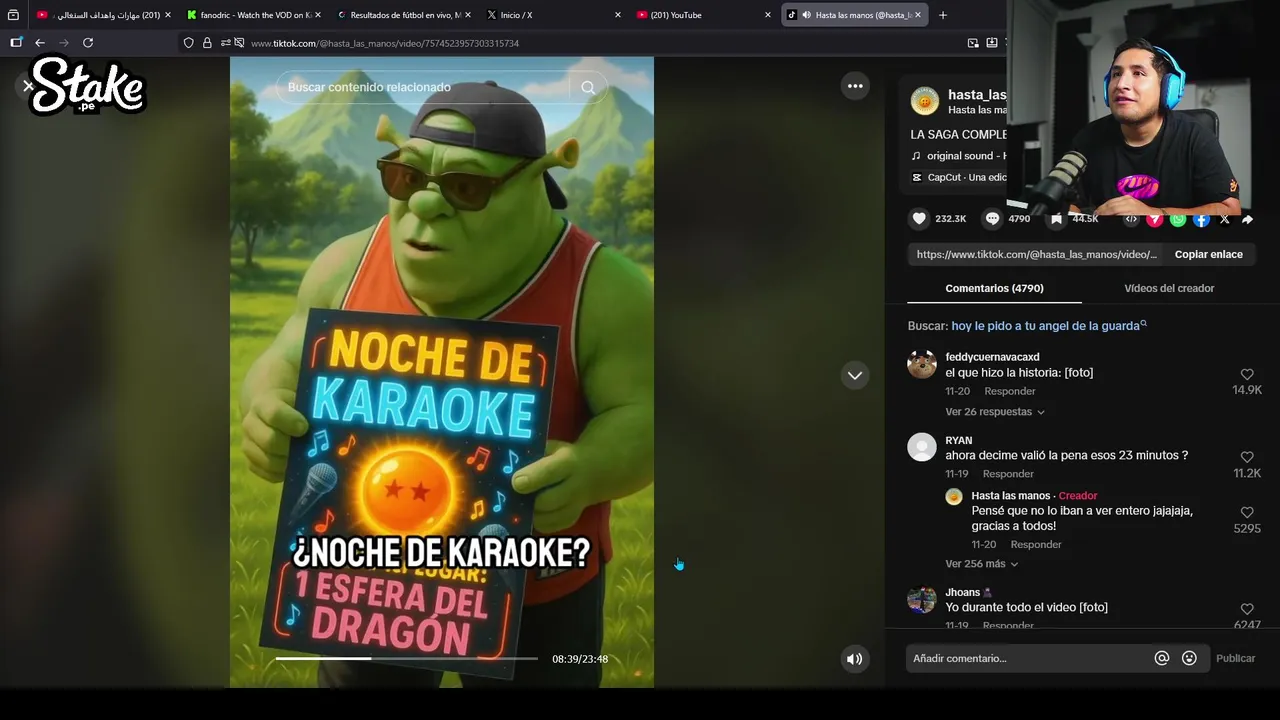The height and width of the screenshot is (720, 1280).
Task: Switch to Inicio / X browser tab
Action: click(554, 15)
